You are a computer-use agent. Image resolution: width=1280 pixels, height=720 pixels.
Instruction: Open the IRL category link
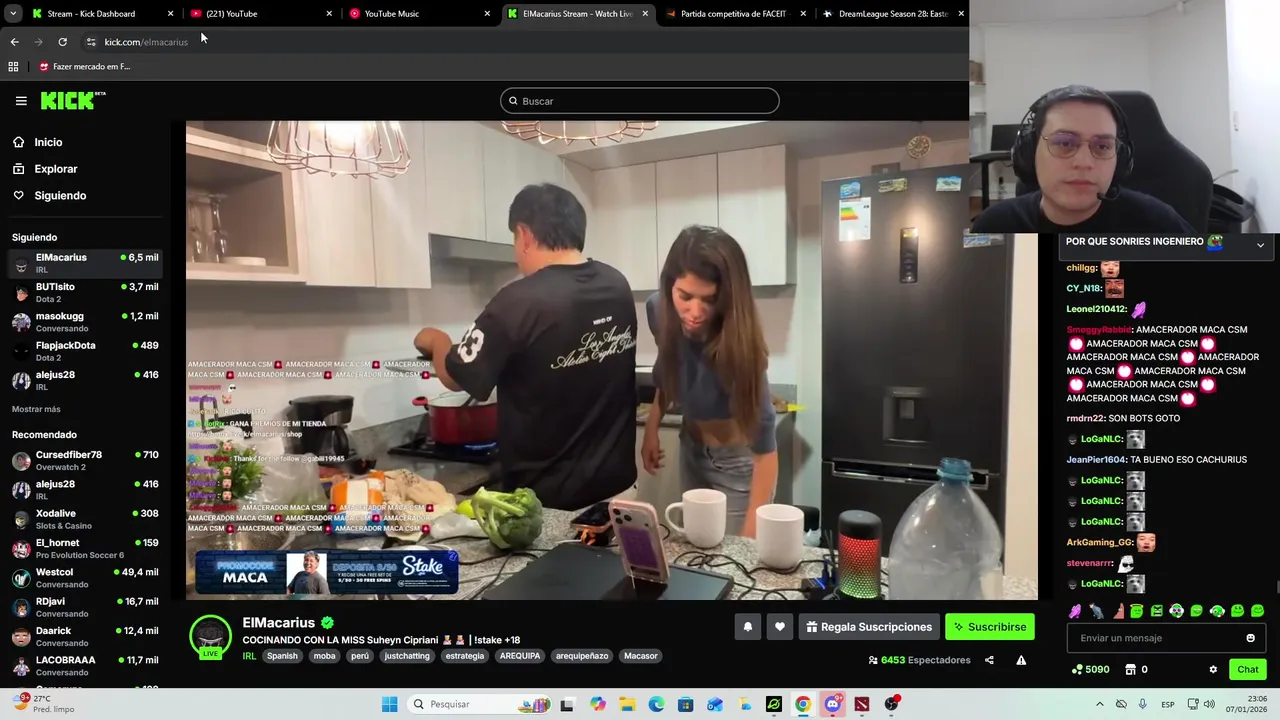point(249,656)
